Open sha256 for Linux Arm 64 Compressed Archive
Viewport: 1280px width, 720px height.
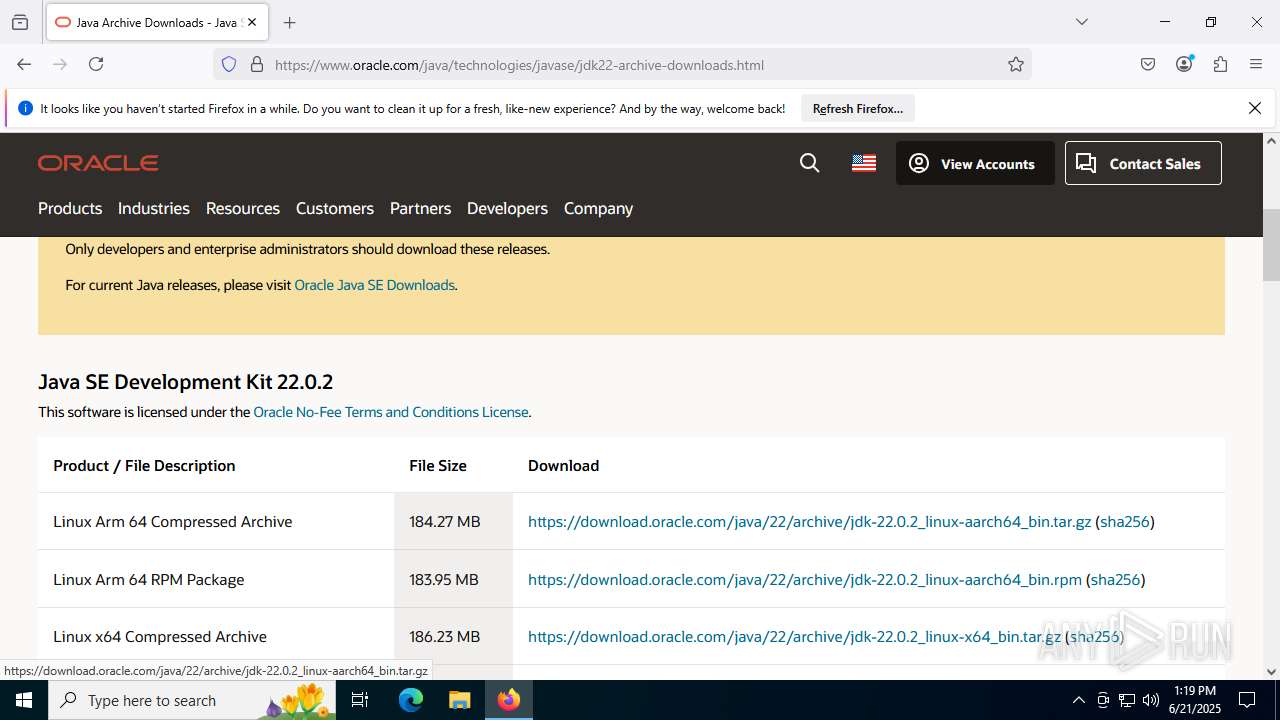[1125, 522]
